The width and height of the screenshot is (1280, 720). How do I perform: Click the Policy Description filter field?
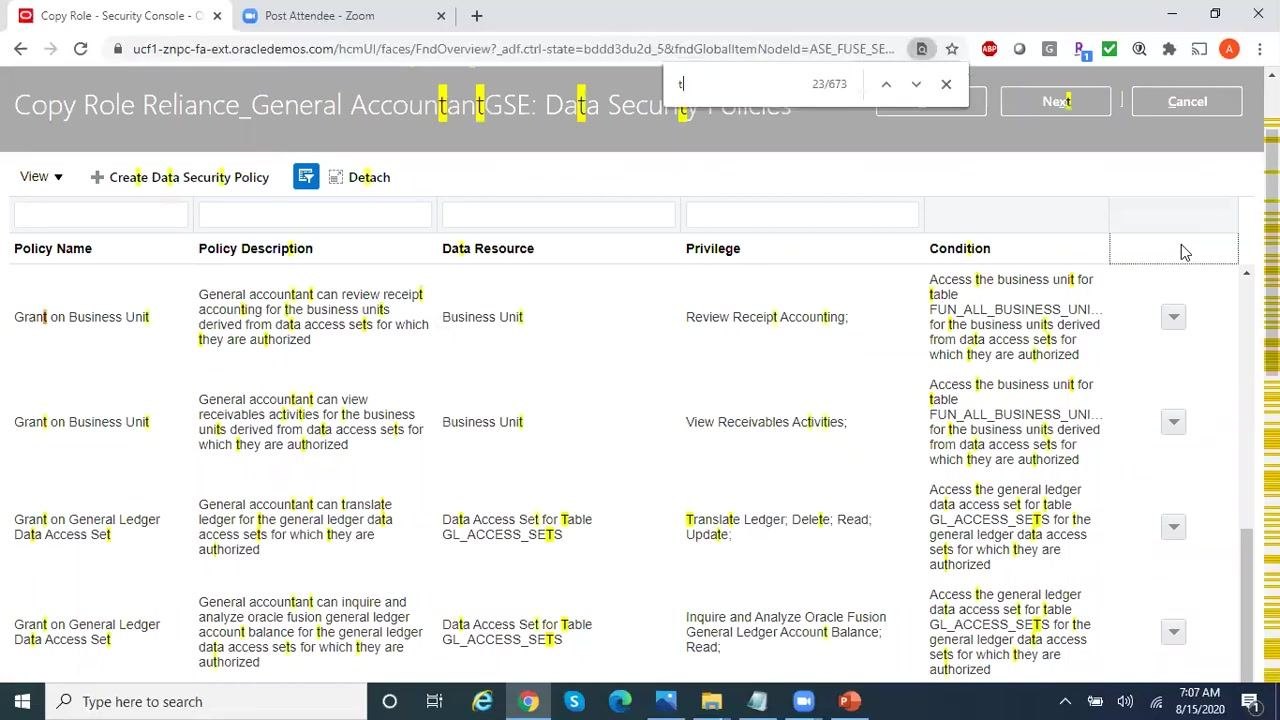(x=315, y=214)
